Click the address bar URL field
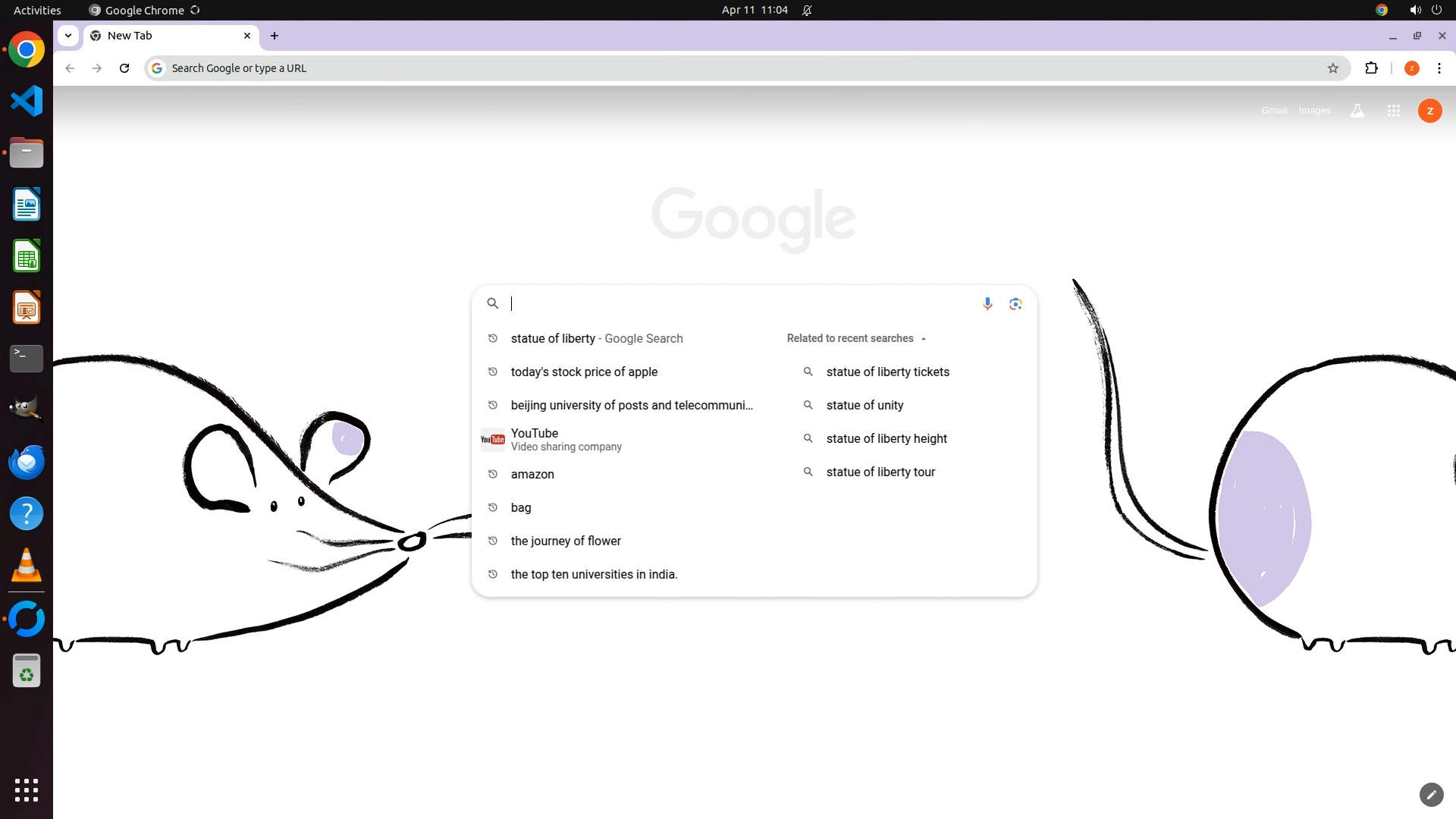 682,68
